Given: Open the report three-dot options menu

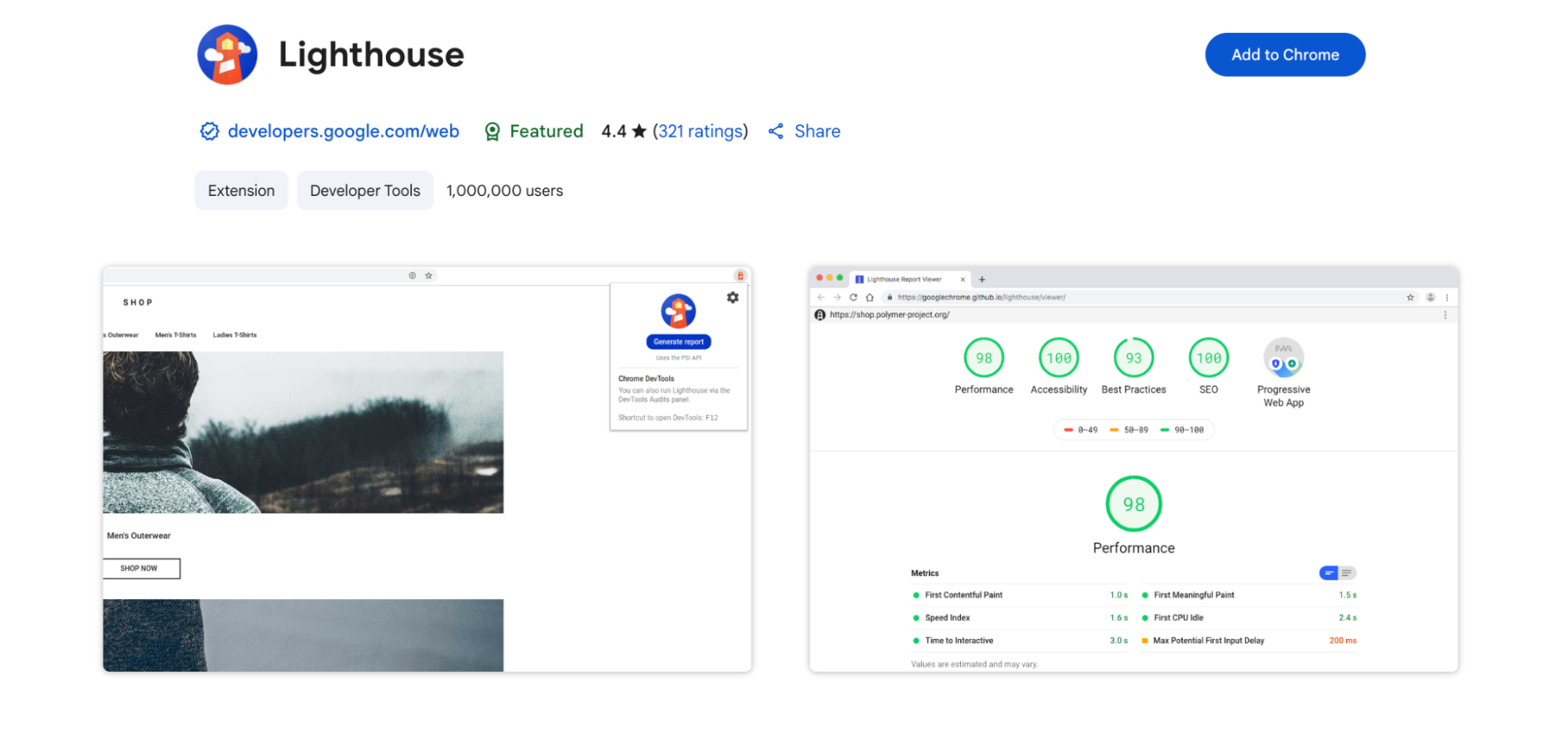Looking at the screenshot, I should point(1446,314).
